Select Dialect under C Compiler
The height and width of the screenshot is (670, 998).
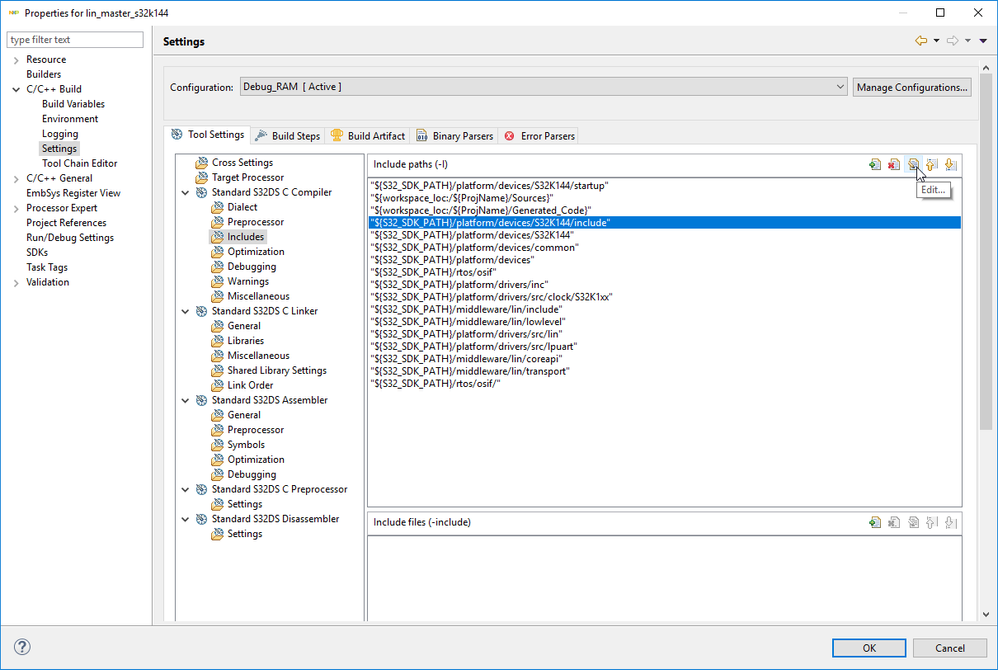242,207
